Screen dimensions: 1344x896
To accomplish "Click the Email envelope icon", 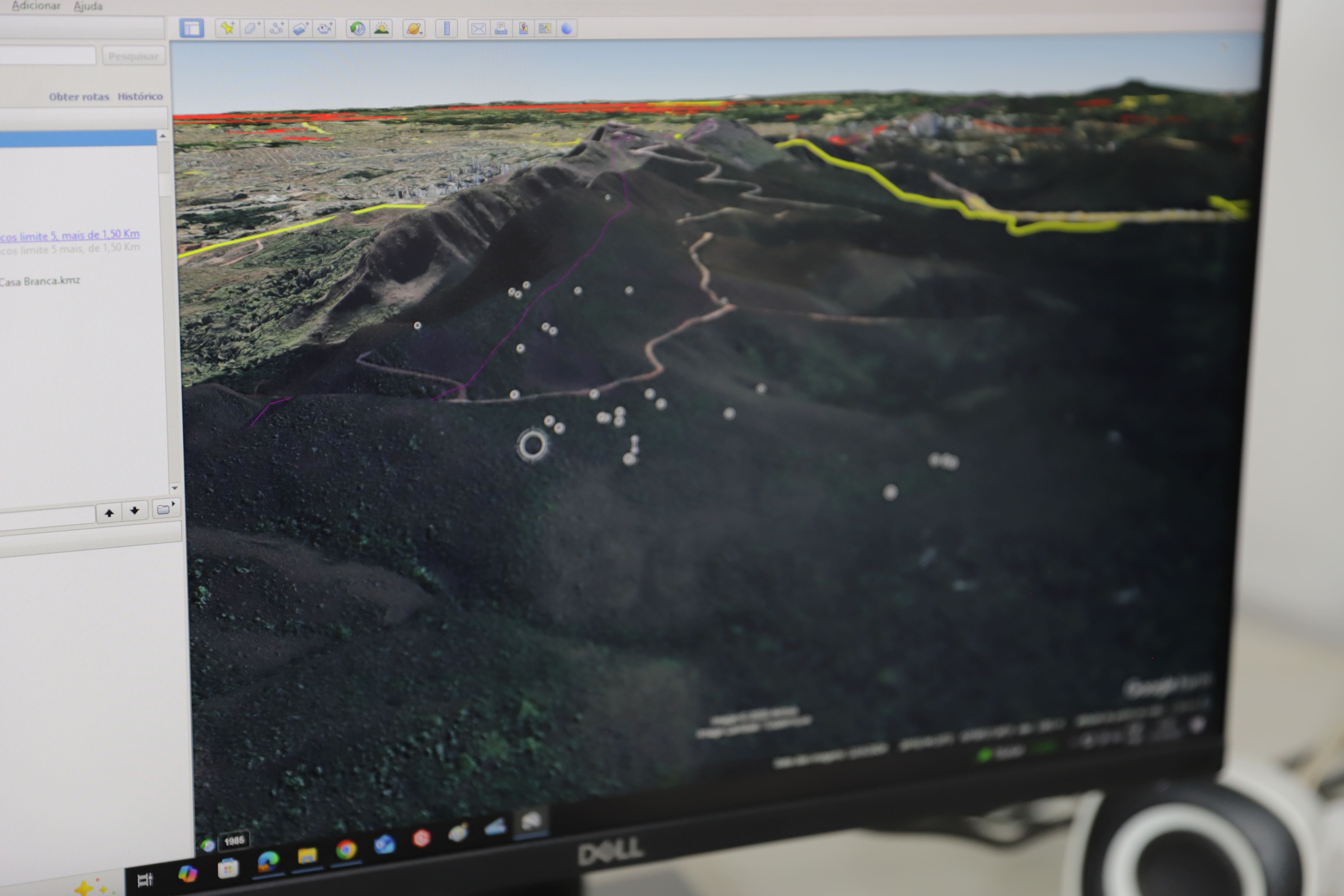I will [478, 28].
